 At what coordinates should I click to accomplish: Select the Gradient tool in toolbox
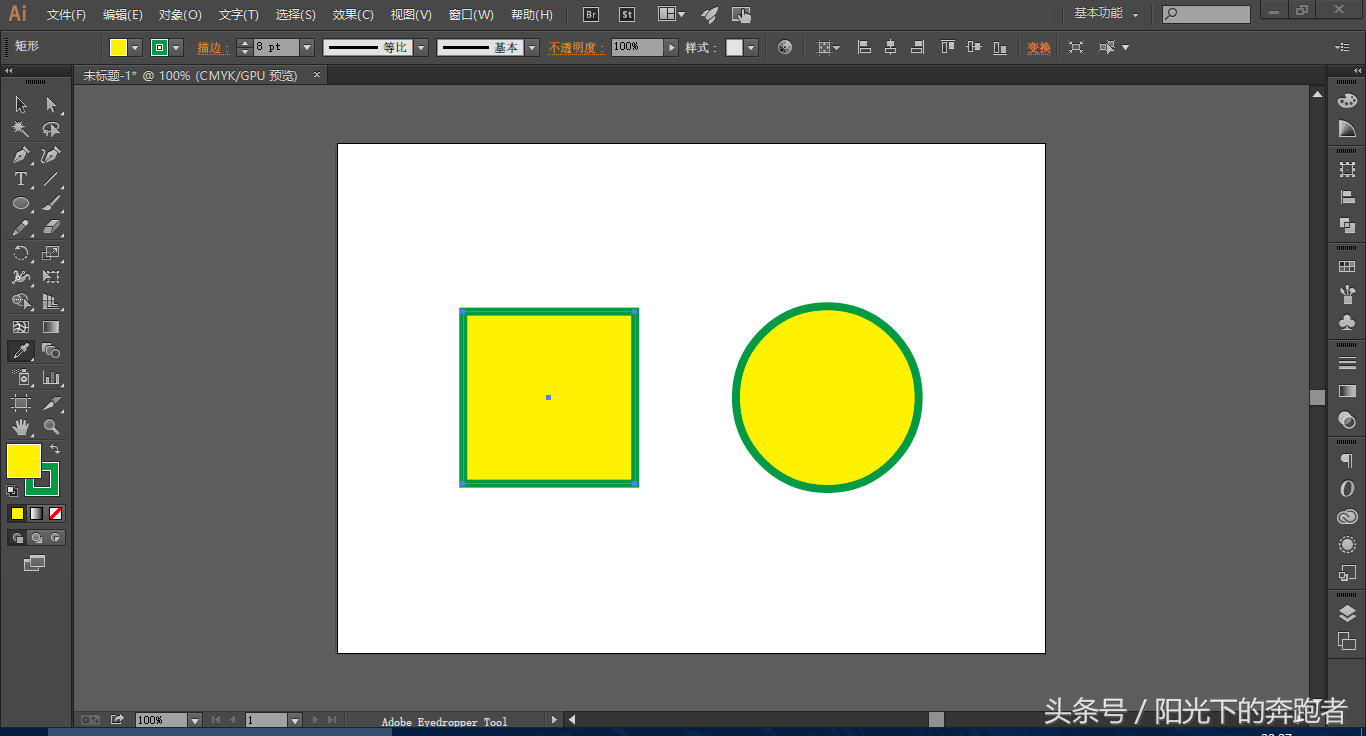point(51,327)
